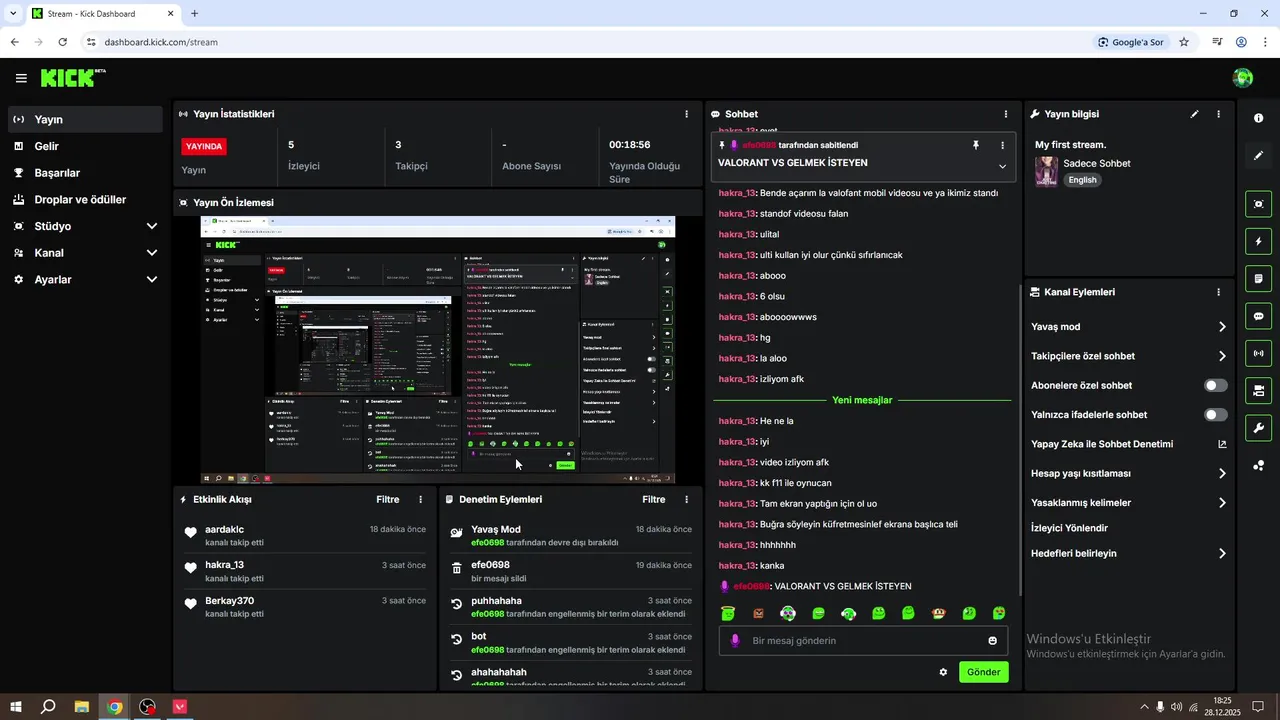Screen dimensions: 1280x720
Task: Click İzleyici Yönlendir
Action: tap(1069, 528)
